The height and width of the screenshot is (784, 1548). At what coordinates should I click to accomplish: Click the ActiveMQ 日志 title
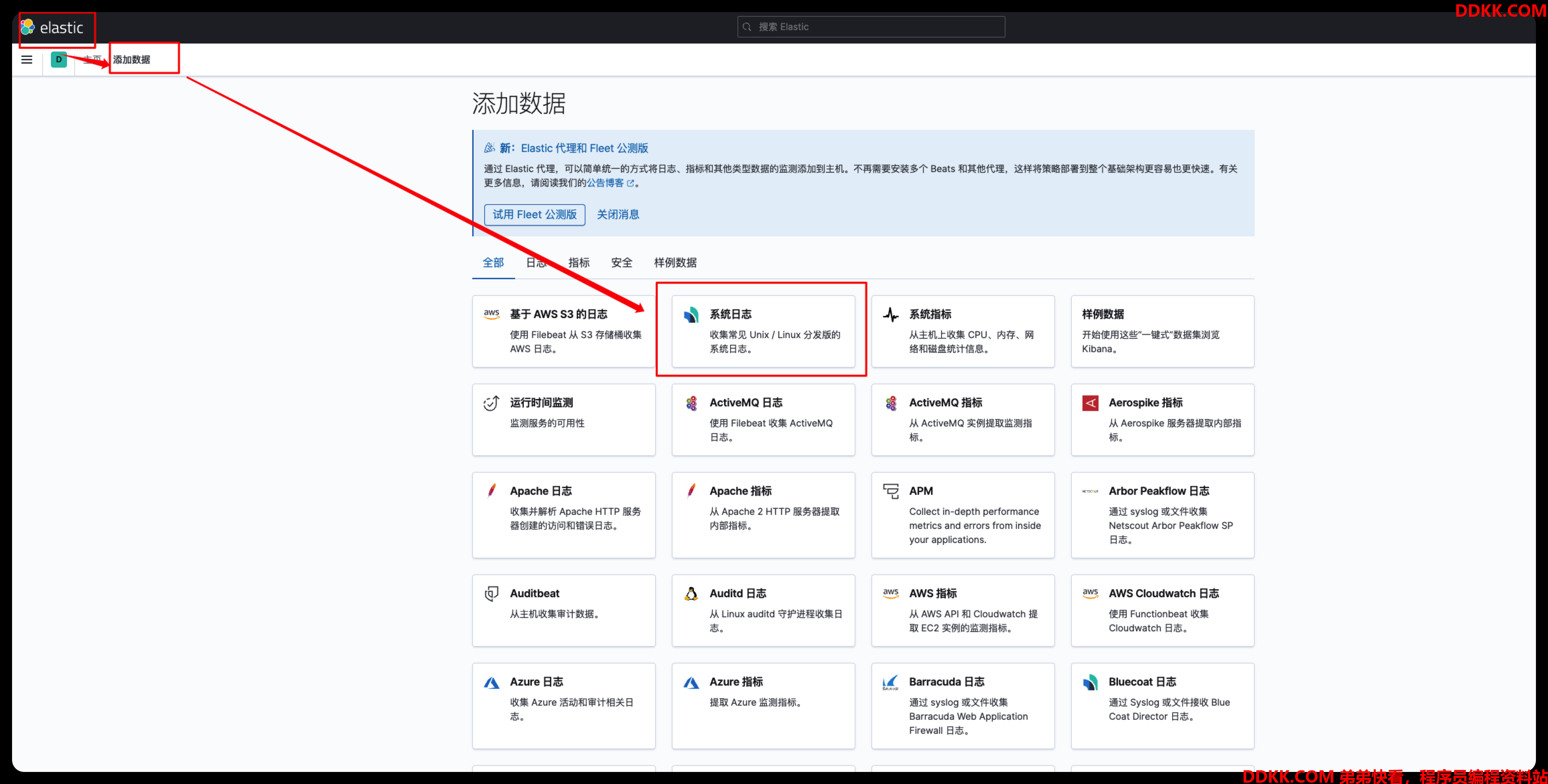746,402
